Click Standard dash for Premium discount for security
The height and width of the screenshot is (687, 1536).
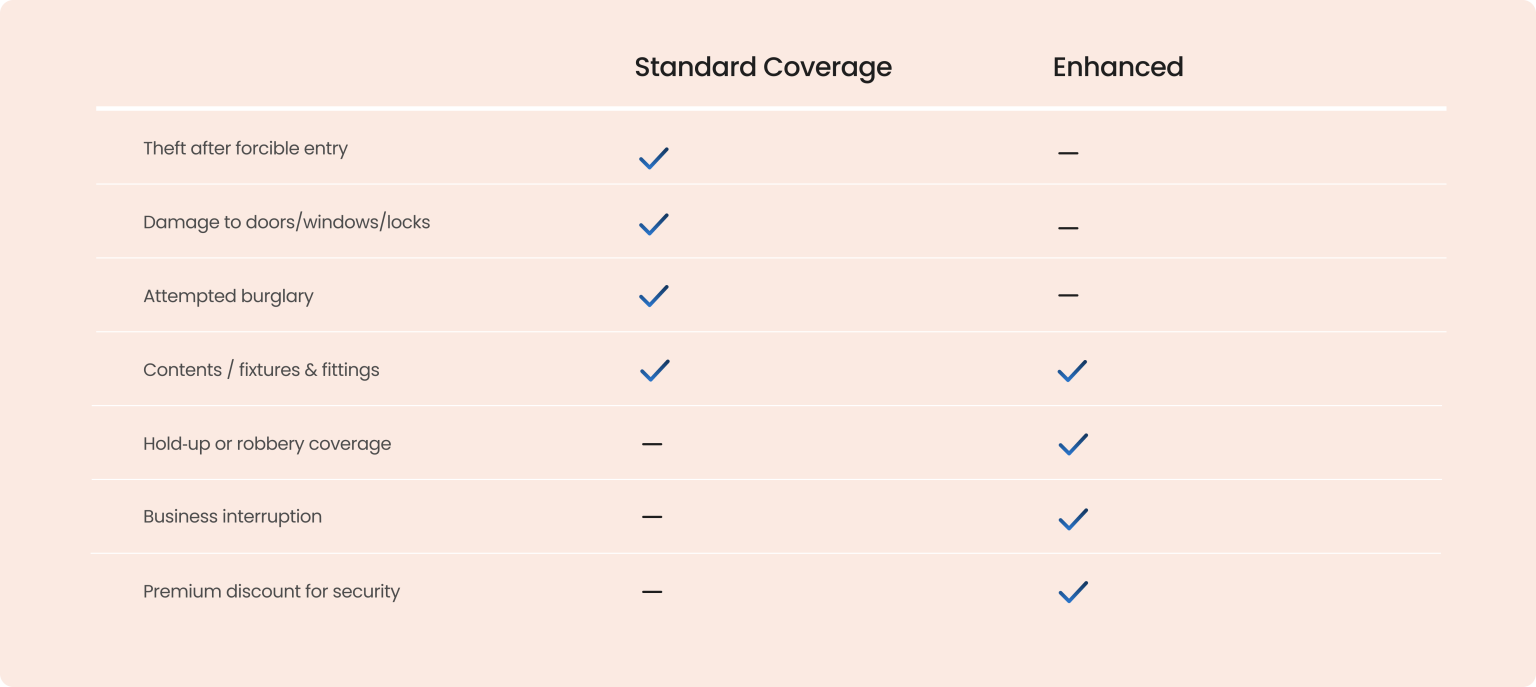pos(652,592)
